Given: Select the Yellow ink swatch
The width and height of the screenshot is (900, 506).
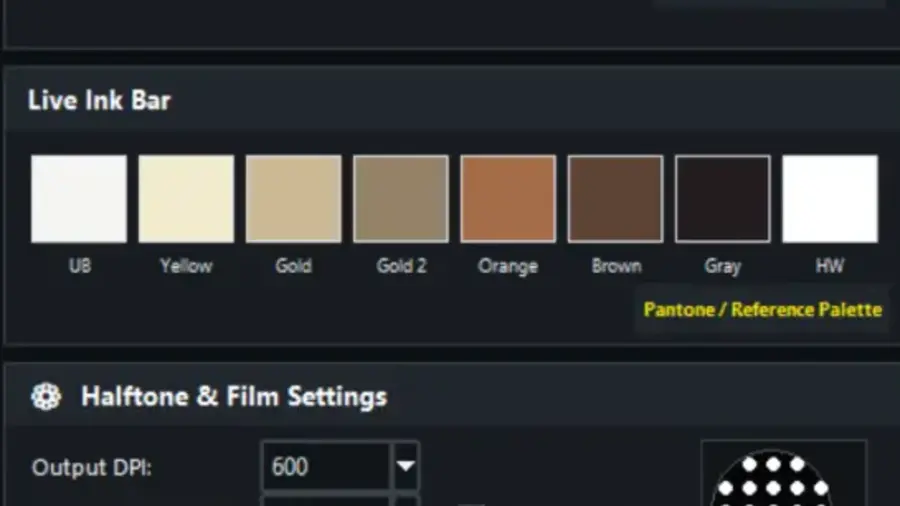Looking at the screenshot, I should pos(187,198).
